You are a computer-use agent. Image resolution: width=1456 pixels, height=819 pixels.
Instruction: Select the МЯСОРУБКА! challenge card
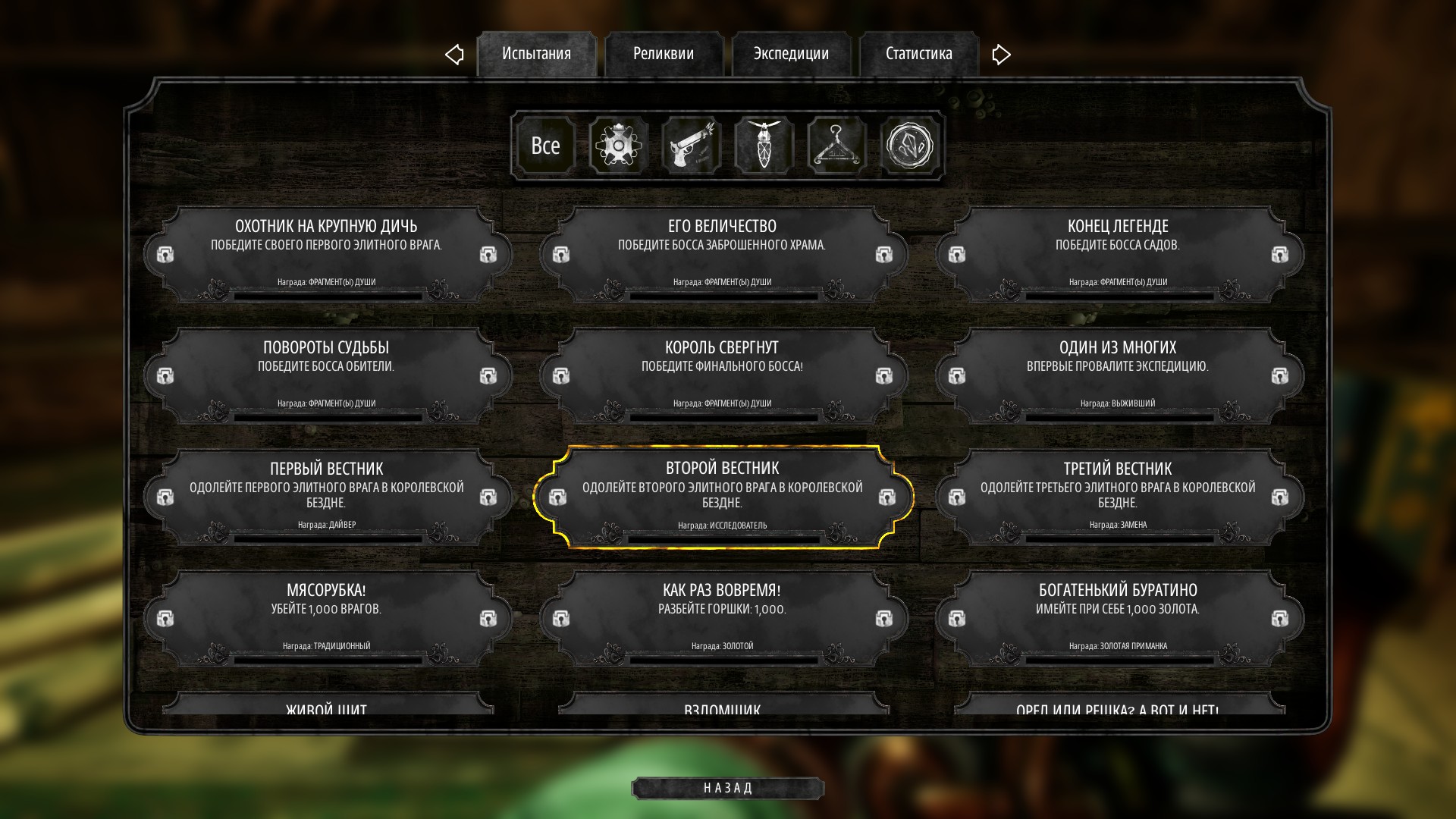(x=327, y=618)
